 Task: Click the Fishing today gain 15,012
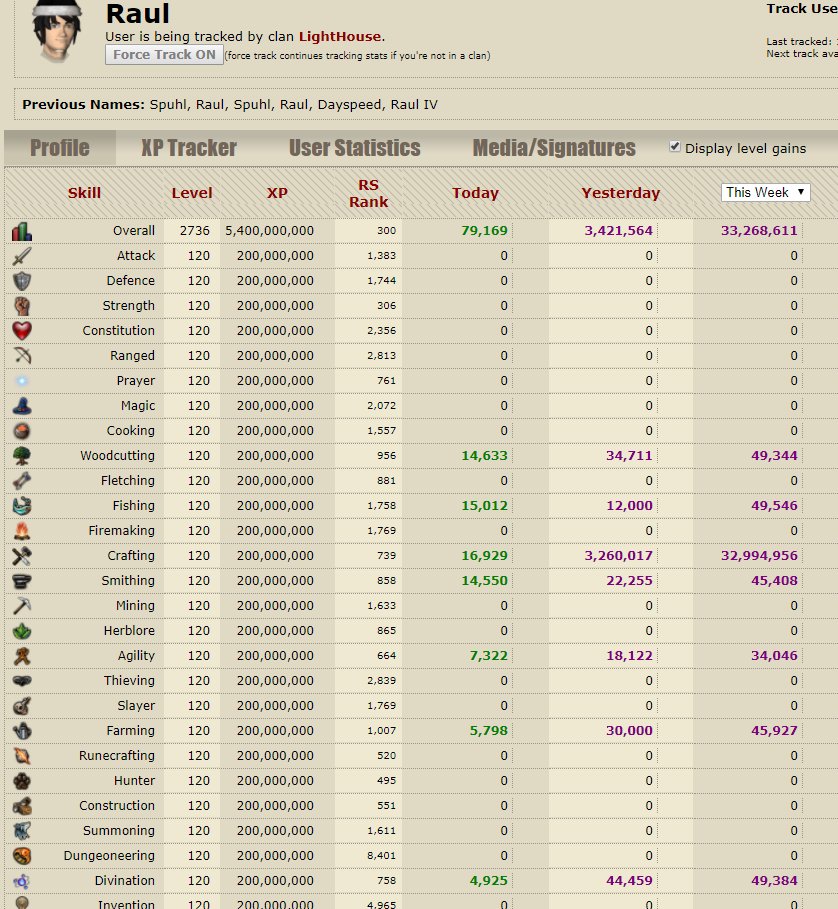click(x=484, y=506)
